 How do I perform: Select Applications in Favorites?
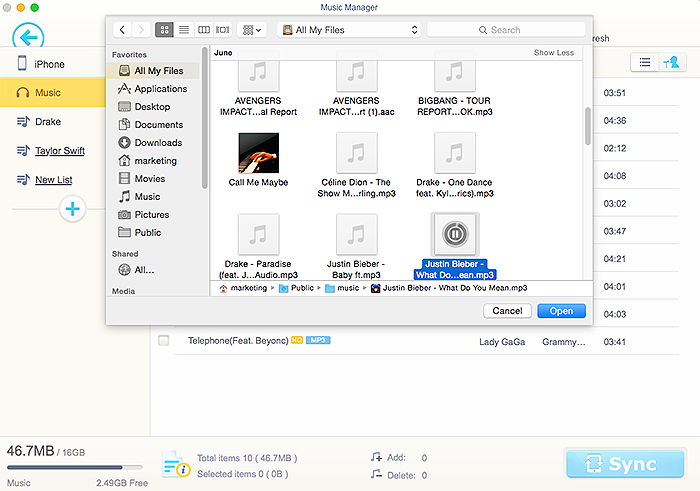point(153,88)
